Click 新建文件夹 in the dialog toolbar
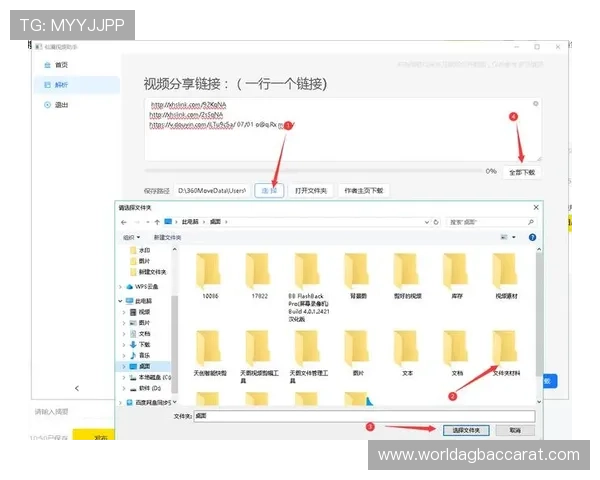 coord(167,237)
